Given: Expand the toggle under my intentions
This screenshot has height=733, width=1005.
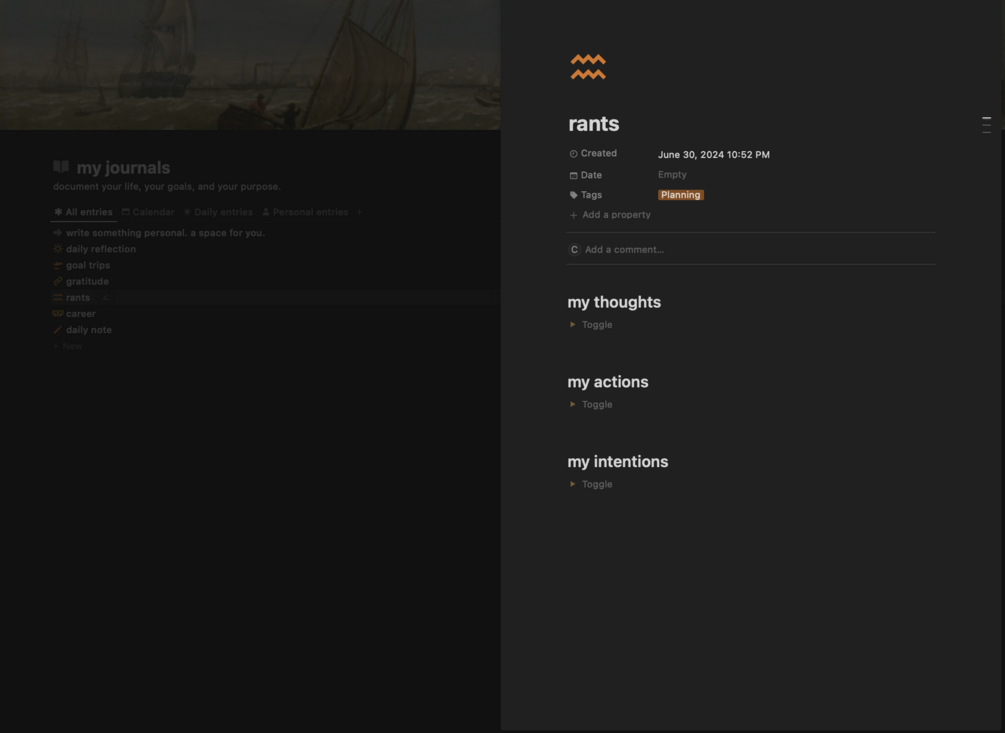Looking at the screenshot, I should [x=572, y=484].
